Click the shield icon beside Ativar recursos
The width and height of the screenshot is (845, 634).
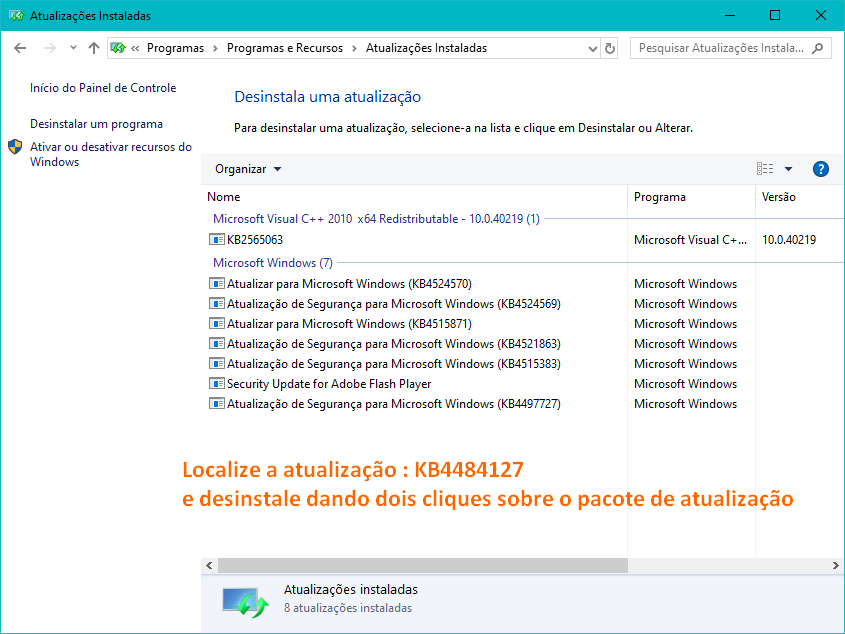coord(15,147)
